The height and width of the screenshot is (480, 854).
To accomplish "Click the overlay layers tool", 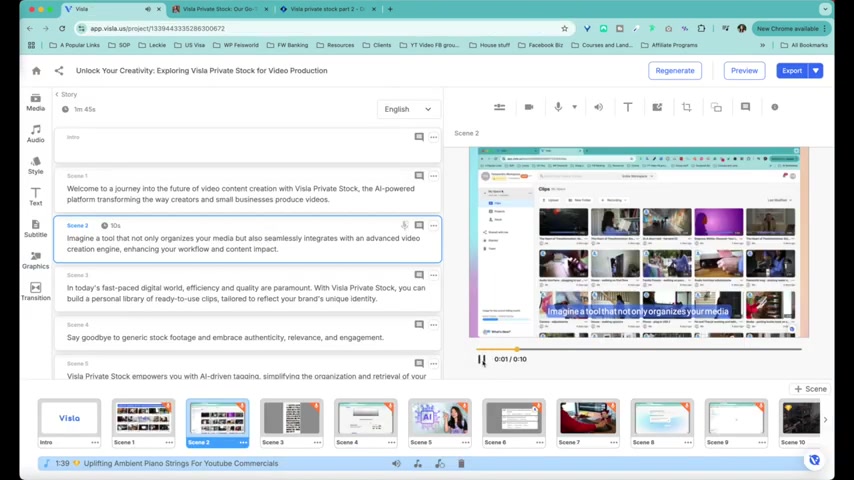I will coord(716,107).
